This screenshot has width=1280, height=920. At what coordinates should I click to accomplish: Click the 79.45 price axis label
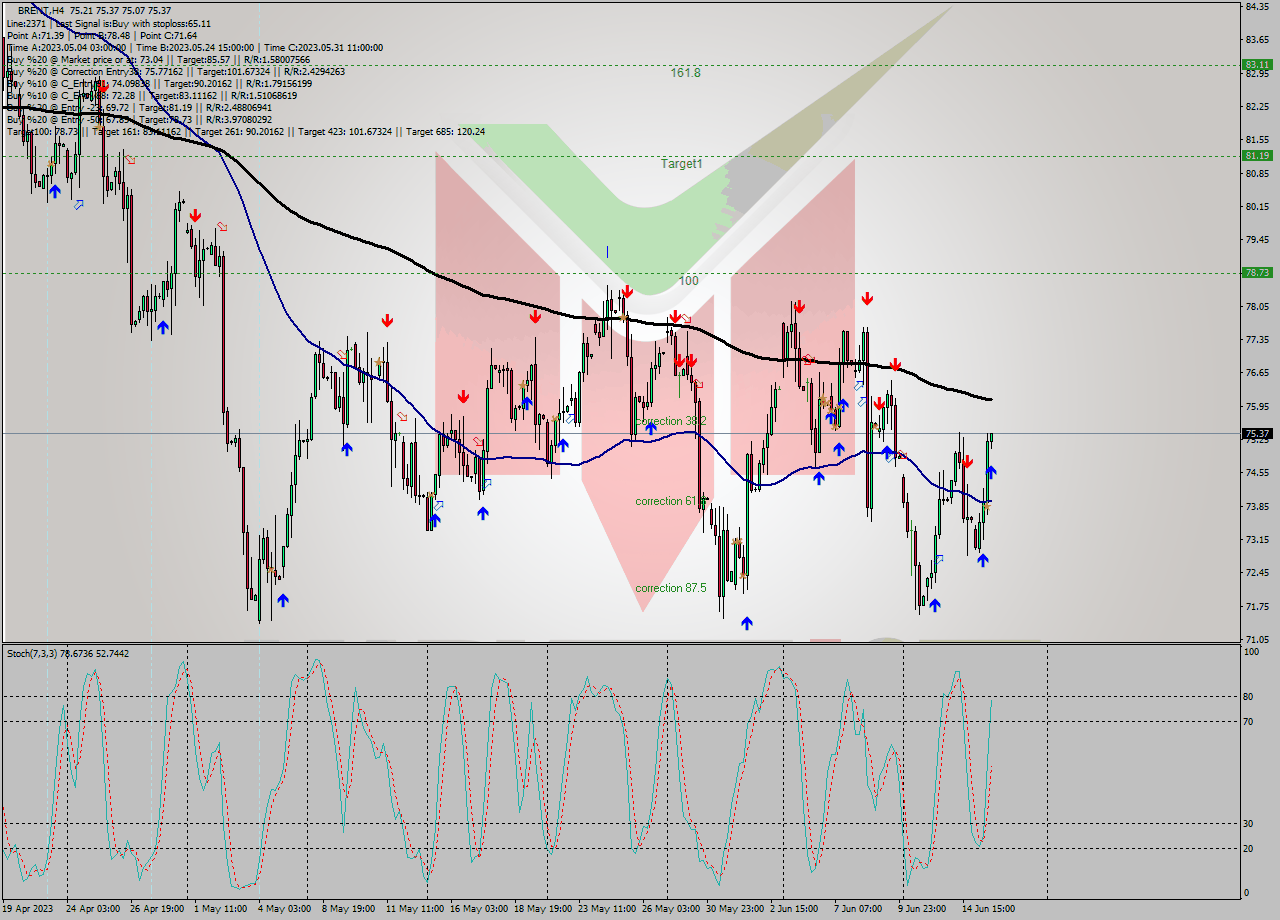point(1257,239)
